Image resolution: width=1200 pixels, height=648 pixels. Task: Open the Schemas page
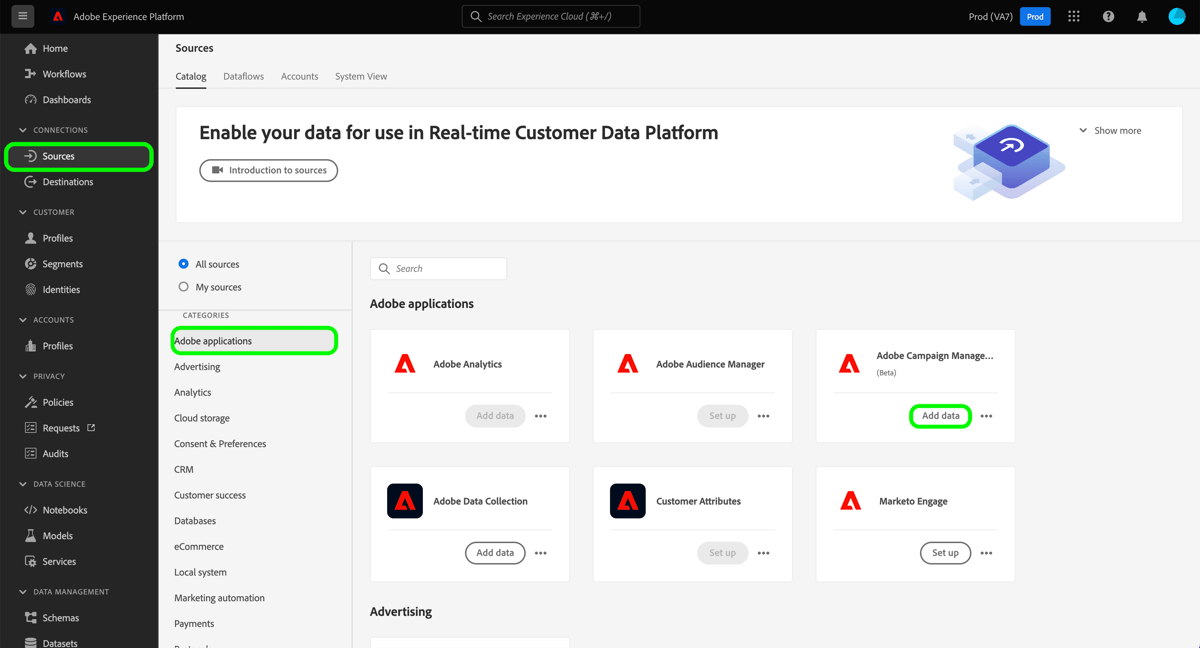pos(61,617)
